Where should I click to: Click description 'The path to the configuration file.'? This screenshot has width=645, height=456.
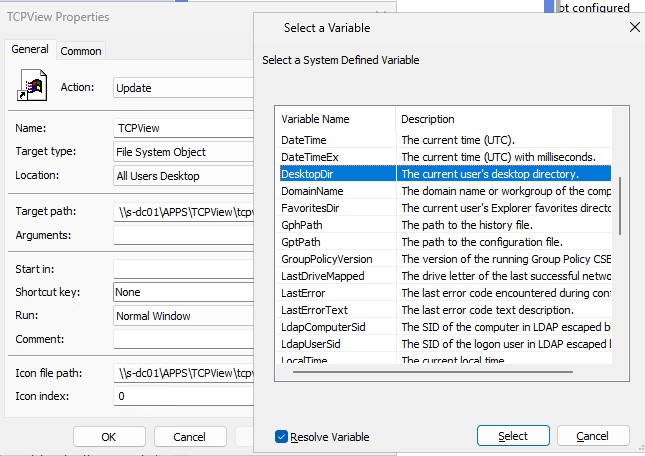coord(482,242)
